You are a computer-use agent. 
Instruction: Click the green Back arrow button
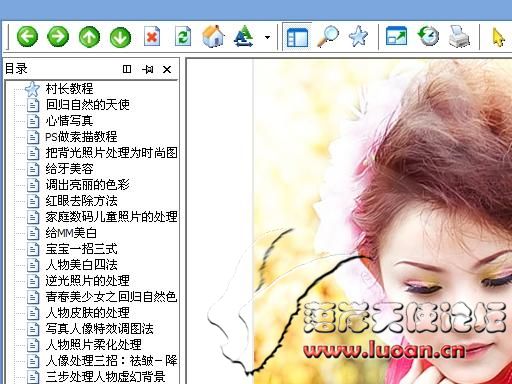(x=27, y=36)
